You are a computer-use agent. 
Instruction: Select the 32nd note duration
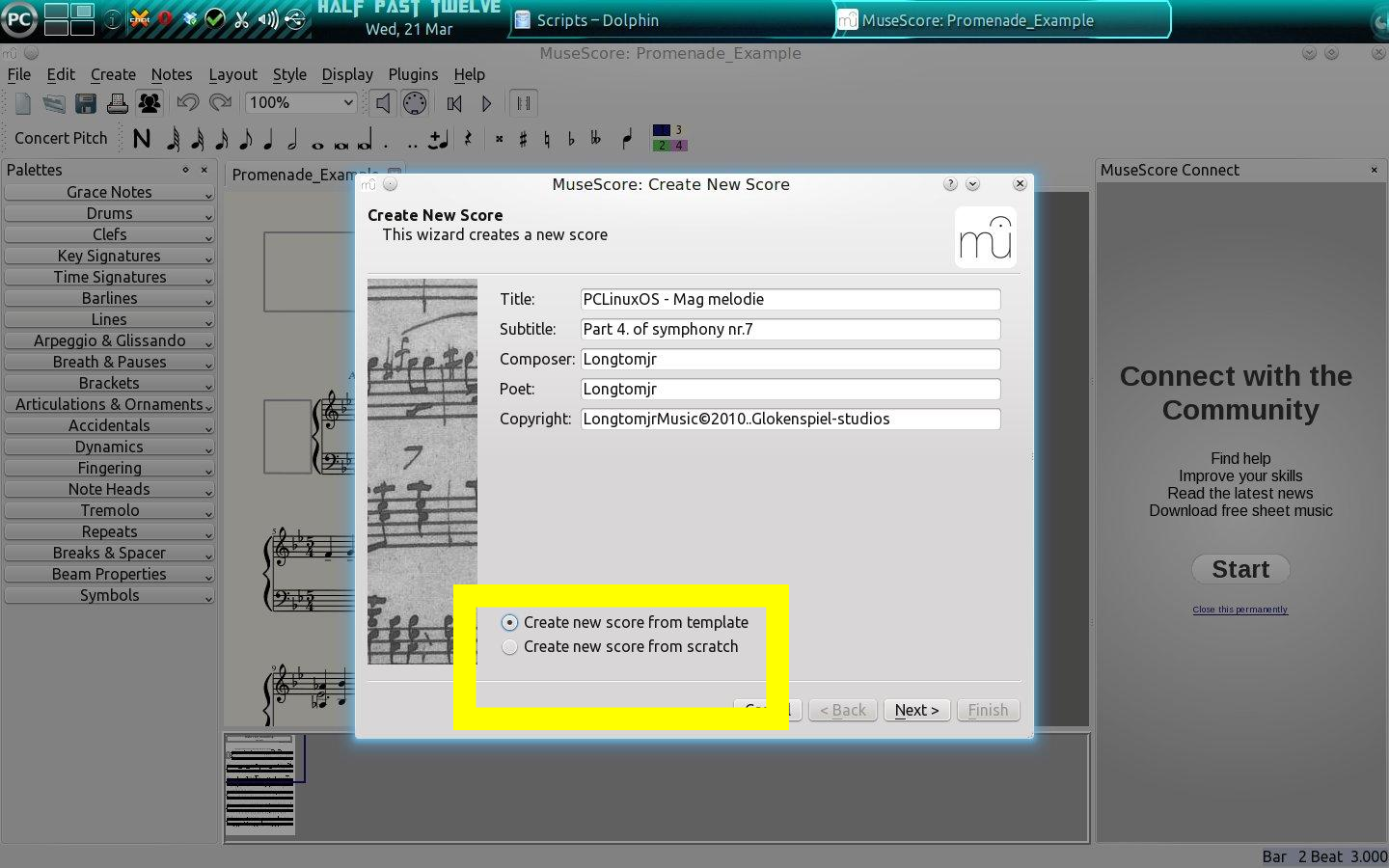click(197, 139)
